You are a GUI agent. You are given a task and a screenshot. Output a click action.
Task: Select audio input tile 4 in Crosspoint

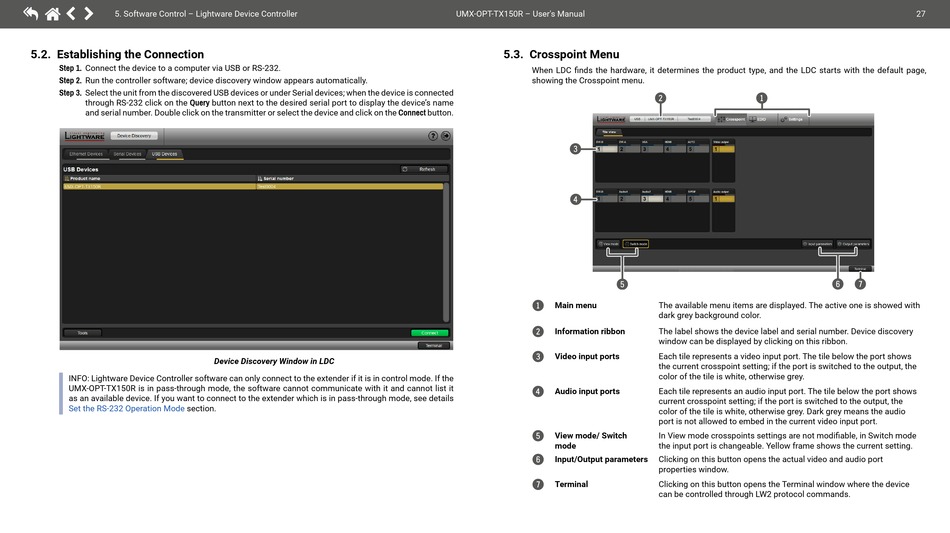tap(675, 199)
